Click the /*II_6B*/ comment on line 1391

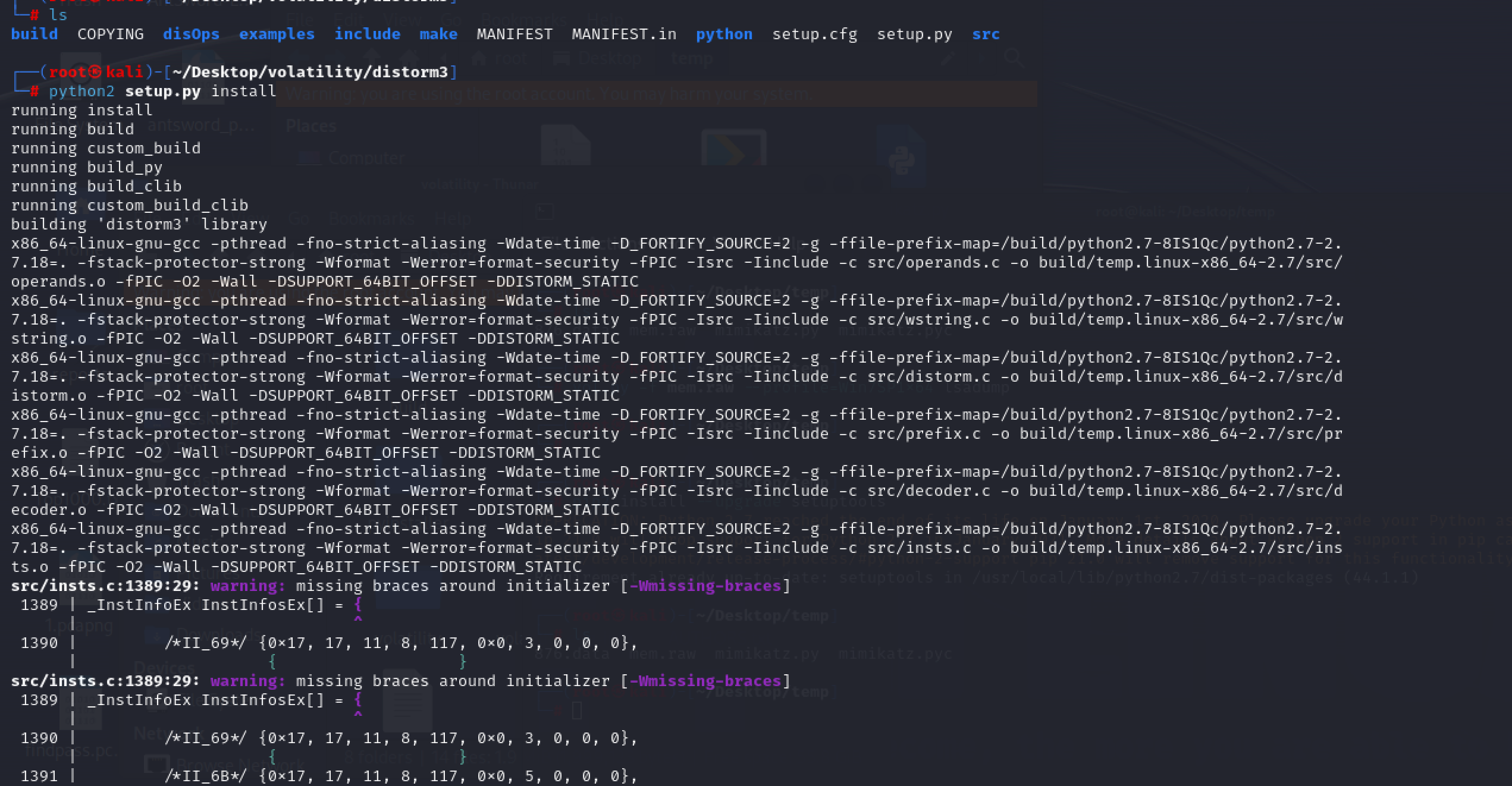pyautogui.click(x=205, y=776)
